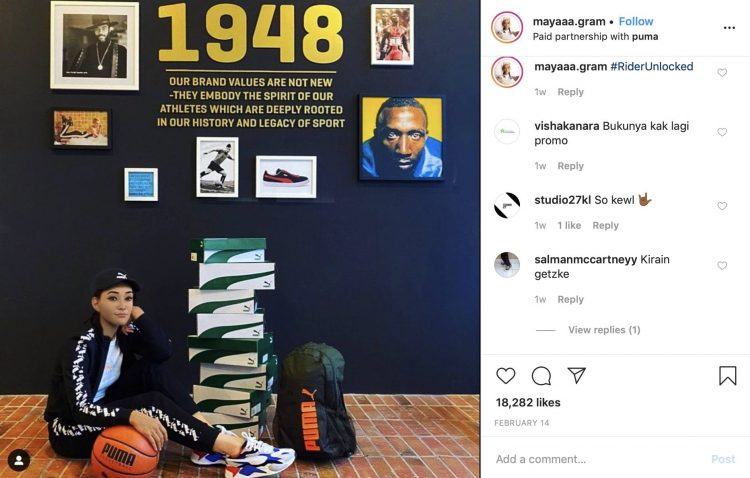Image resolution: width=750 pixels, height=478 pixels.
Task: Open the #RiderUnlocked hashtag
Action: [x=651, y=67]
